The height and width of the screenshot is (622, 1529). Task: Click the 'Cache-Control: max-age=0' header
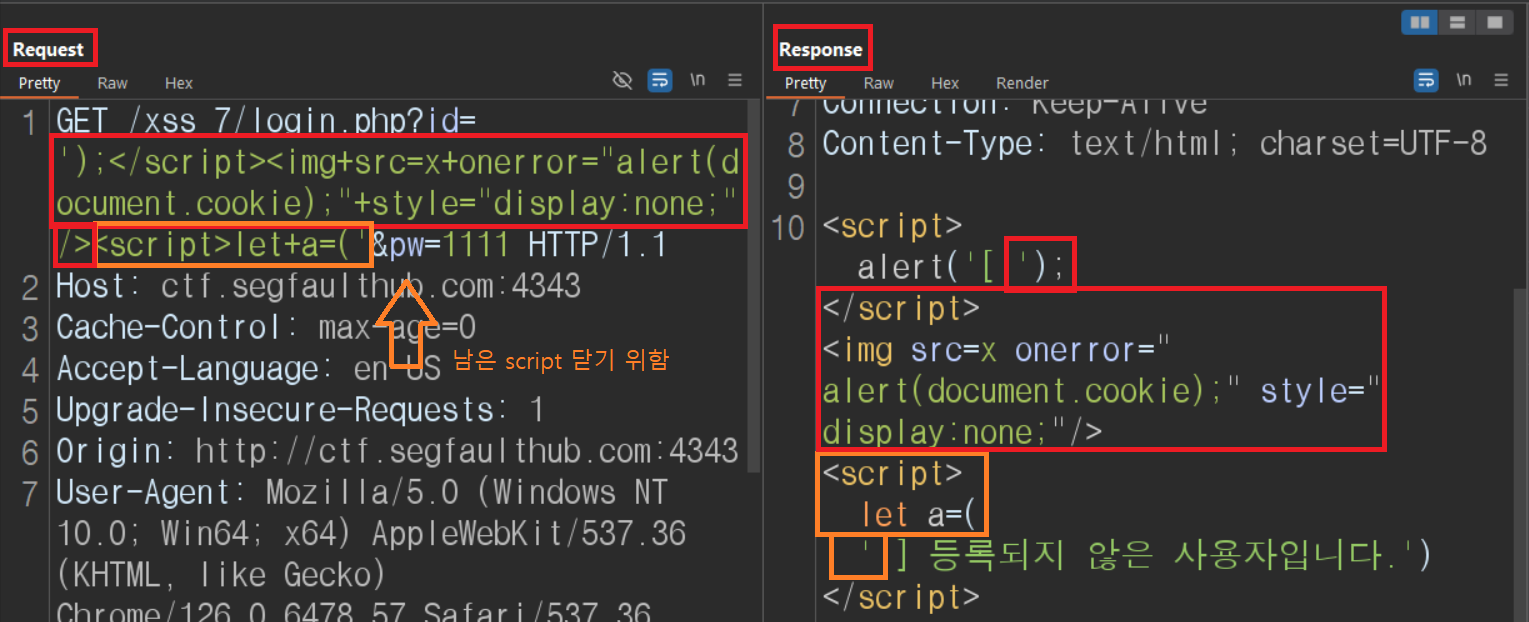266,328
